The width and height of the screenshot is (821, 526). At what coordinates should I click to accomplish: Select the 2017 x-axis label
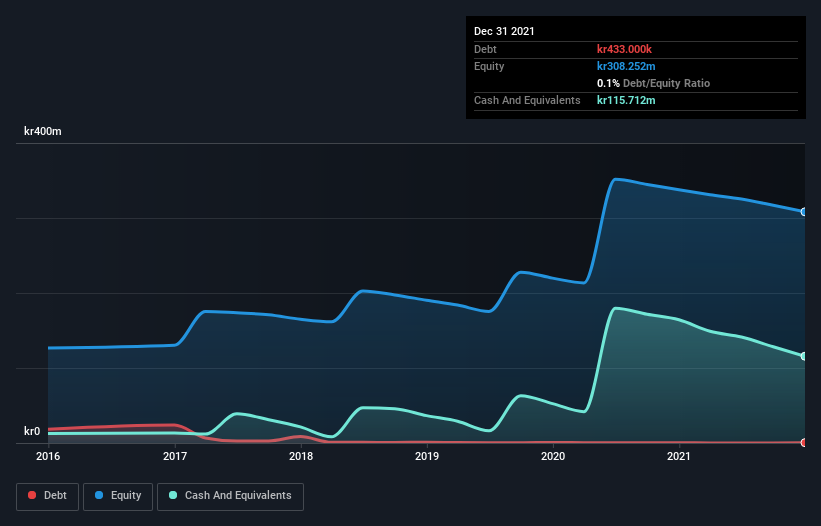point(175,456)
